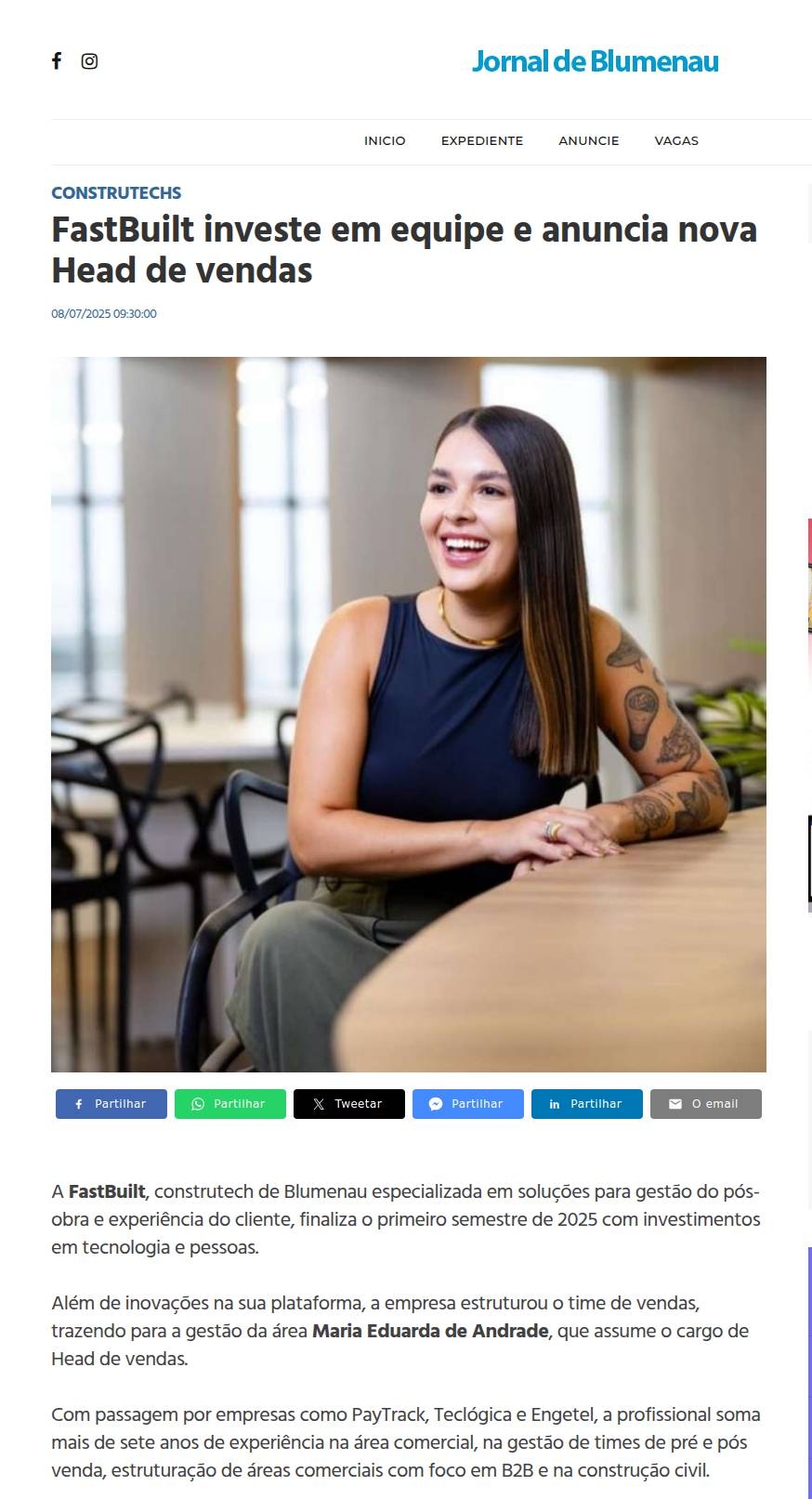Click the O email share button
Image resolution: width=812 pixels, height=1499 pixels.
[706, 1104]
